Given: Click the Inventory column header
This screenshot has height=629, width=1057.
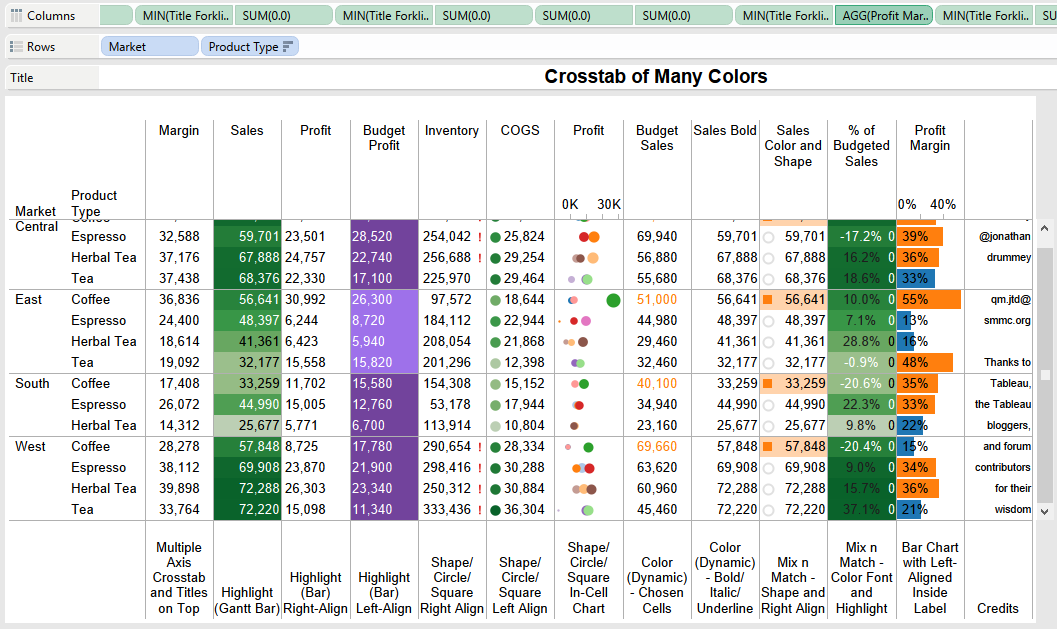Looking at the screenshot, I should click(452, 130).
